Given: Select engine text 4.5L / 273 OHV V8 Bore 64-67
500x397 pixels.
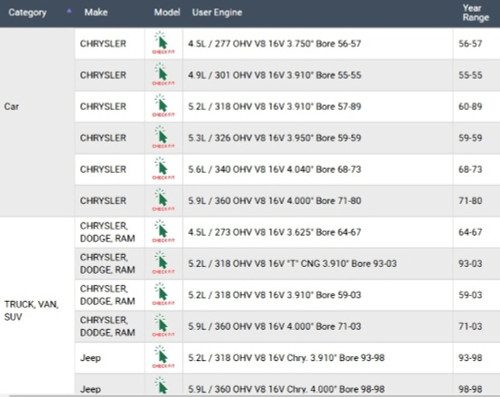Looking at the screenshot, I should pyautogui.click(x=274, y=232).
